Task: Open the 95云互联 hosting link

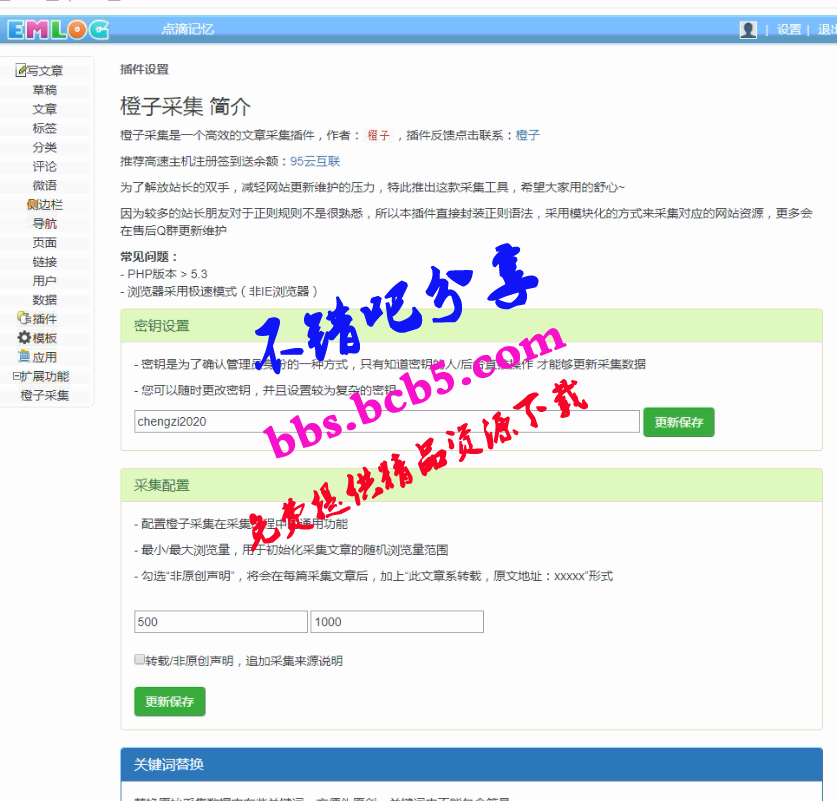Action: (x=315, y=162)
